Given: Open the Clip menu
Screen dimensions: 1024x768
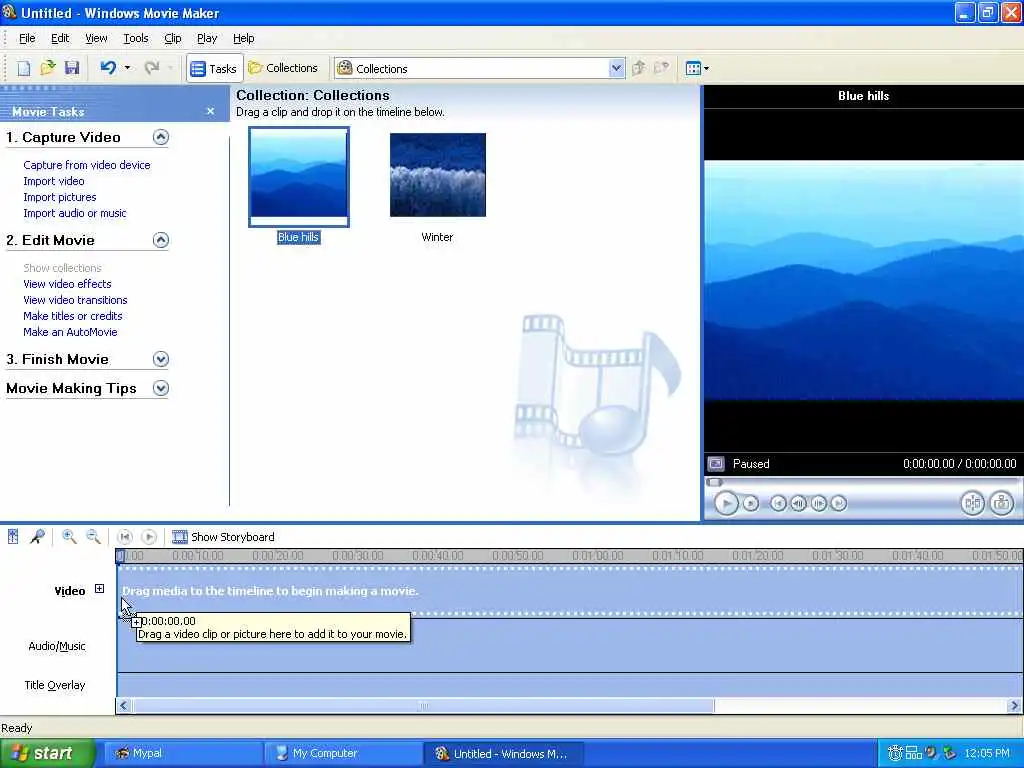Looking at the screenshot, I should click(172, 39).
